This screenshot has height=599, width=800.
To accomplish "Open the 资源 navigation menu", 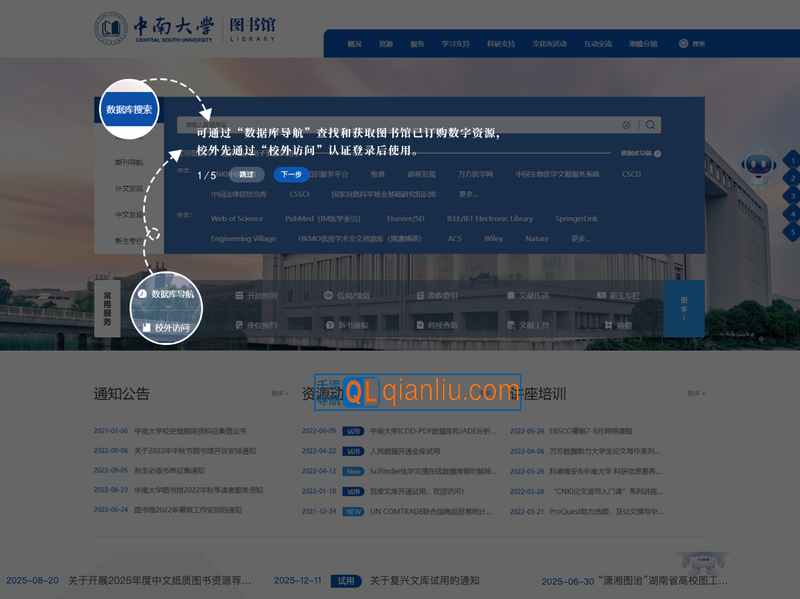I will [389, 44].
